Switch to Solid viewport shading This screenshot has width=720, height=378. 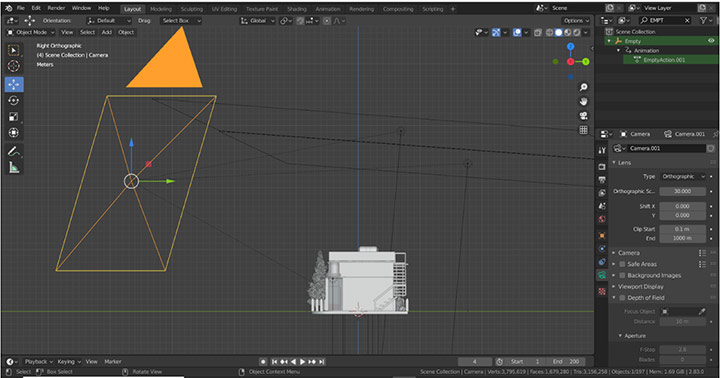coord(558,33)
